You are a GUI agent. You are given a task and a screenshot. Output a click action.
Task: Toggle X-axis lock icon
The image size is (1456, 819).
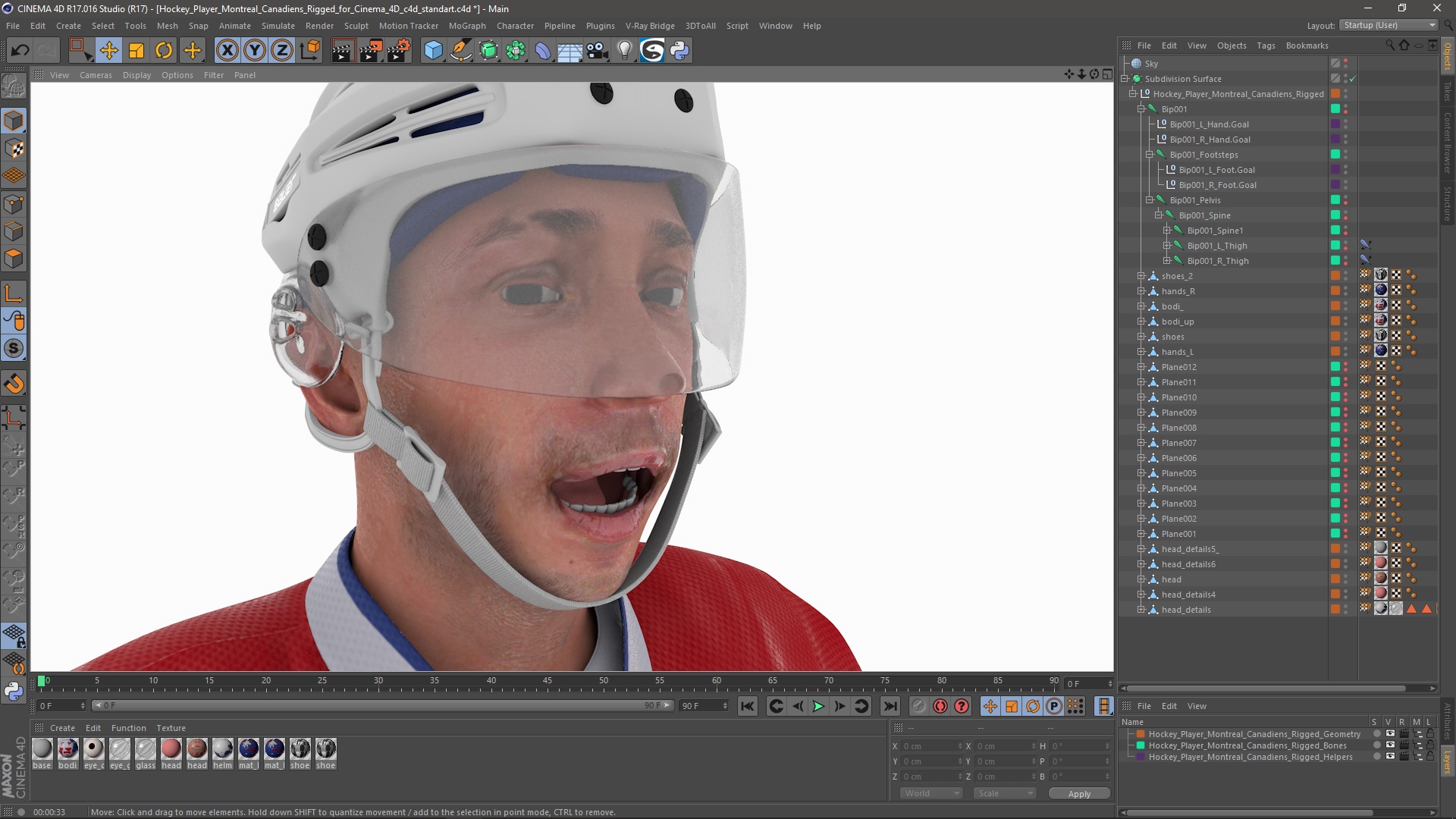click(227, 51)
